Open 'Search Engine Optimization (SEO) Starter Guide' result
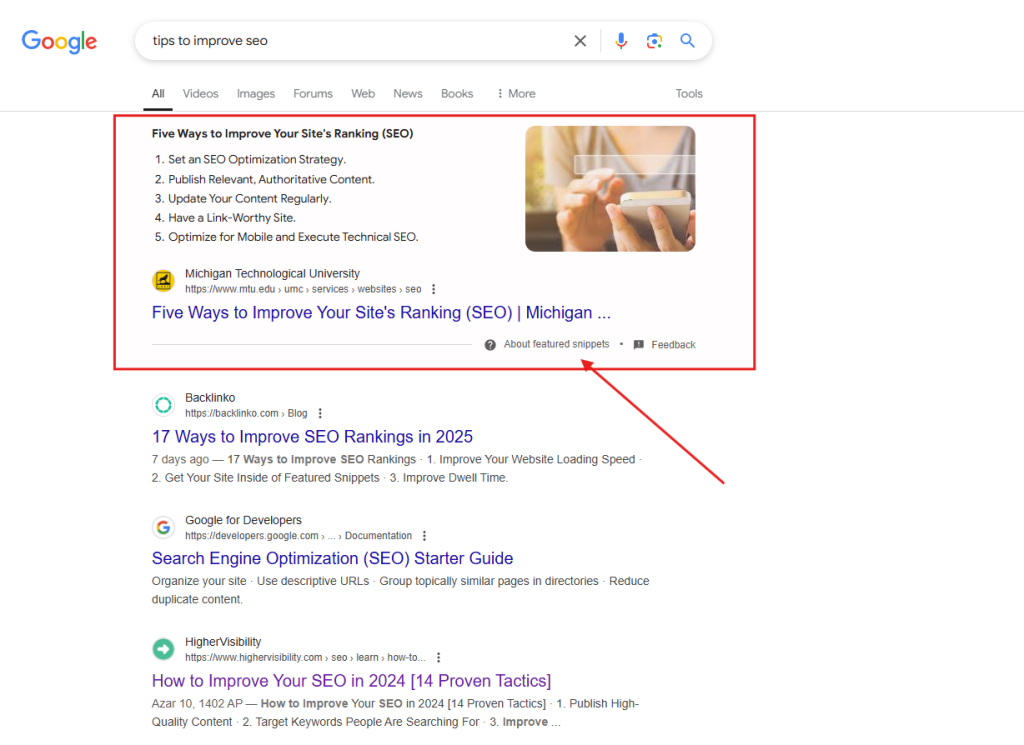 click(332, 559)
